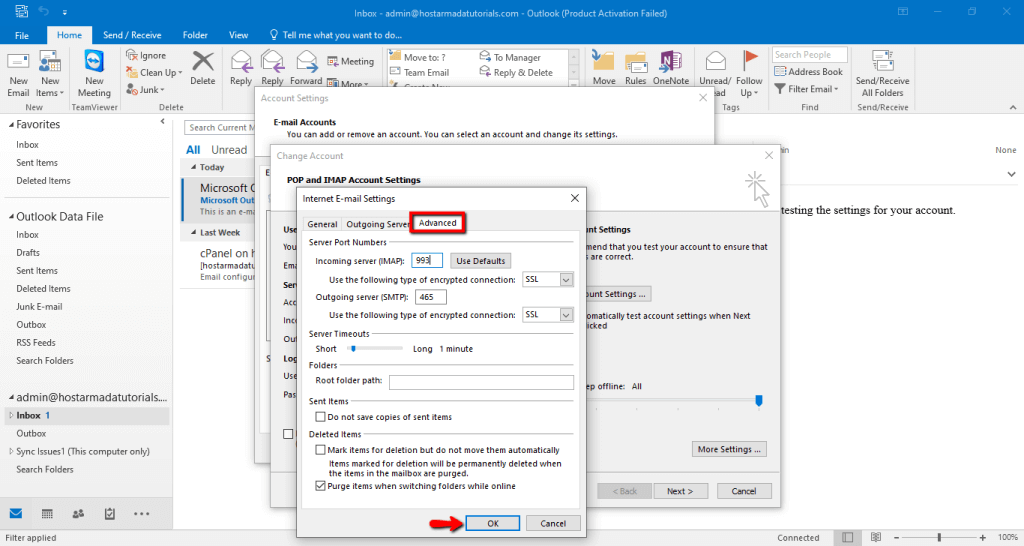Select the Advanced tab

(438, 223)
